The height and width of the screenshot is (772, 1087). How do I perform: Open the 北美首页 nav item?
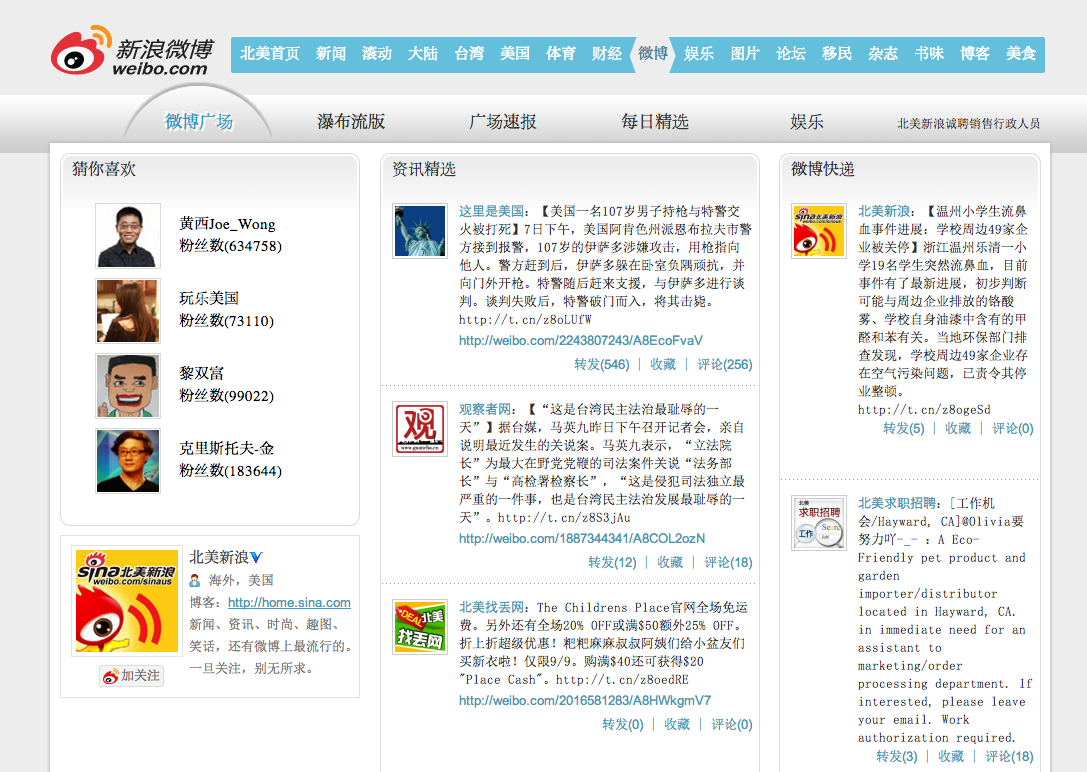(270, 53)
